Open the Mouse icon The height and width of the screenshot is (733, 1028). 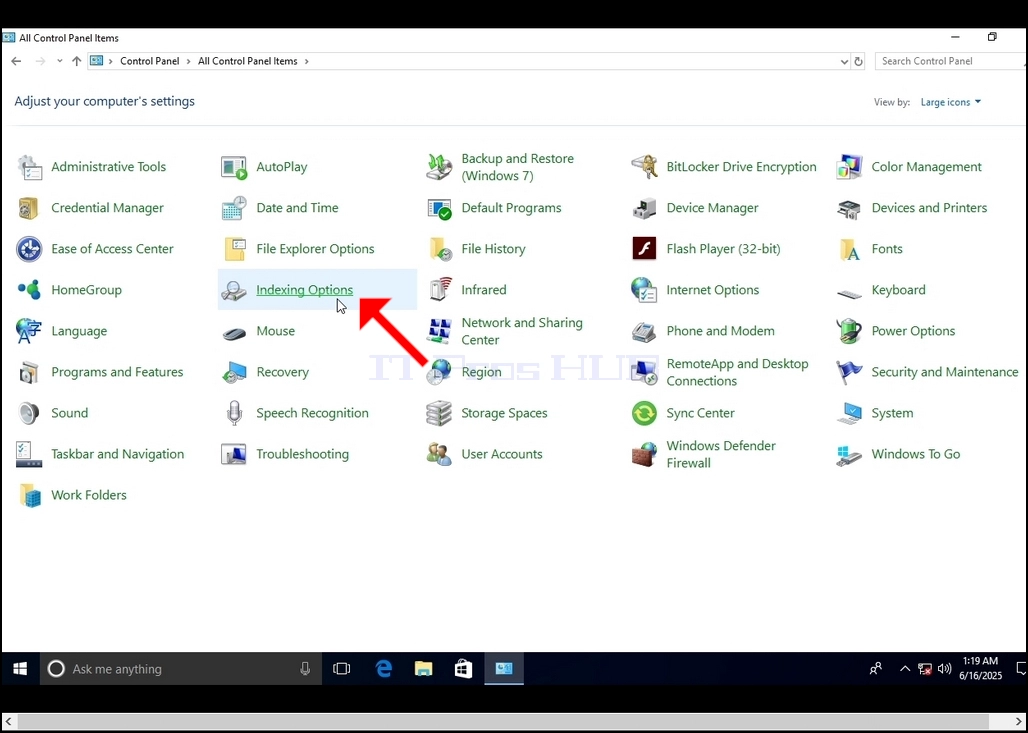(234, 333)
